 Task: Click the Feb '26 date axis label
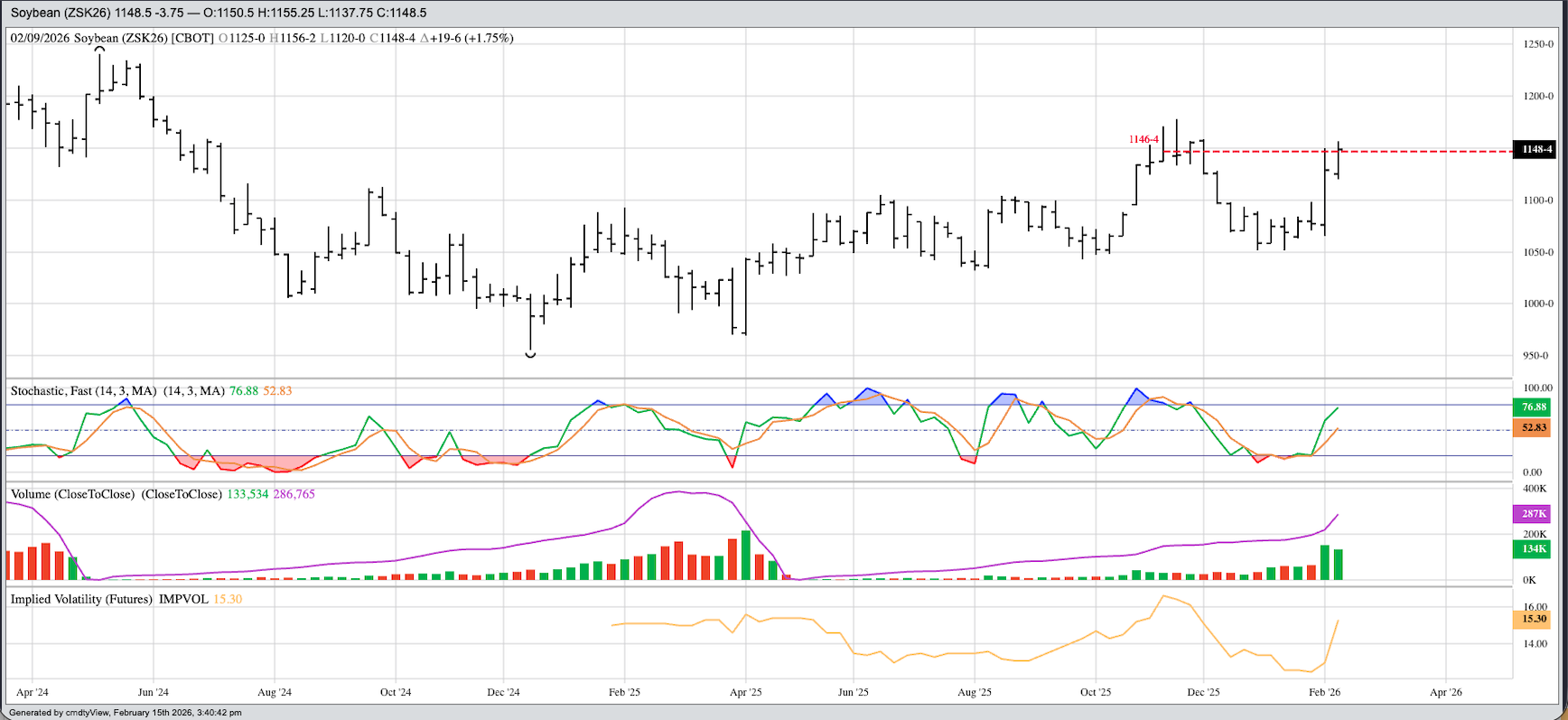(1324, 692)
